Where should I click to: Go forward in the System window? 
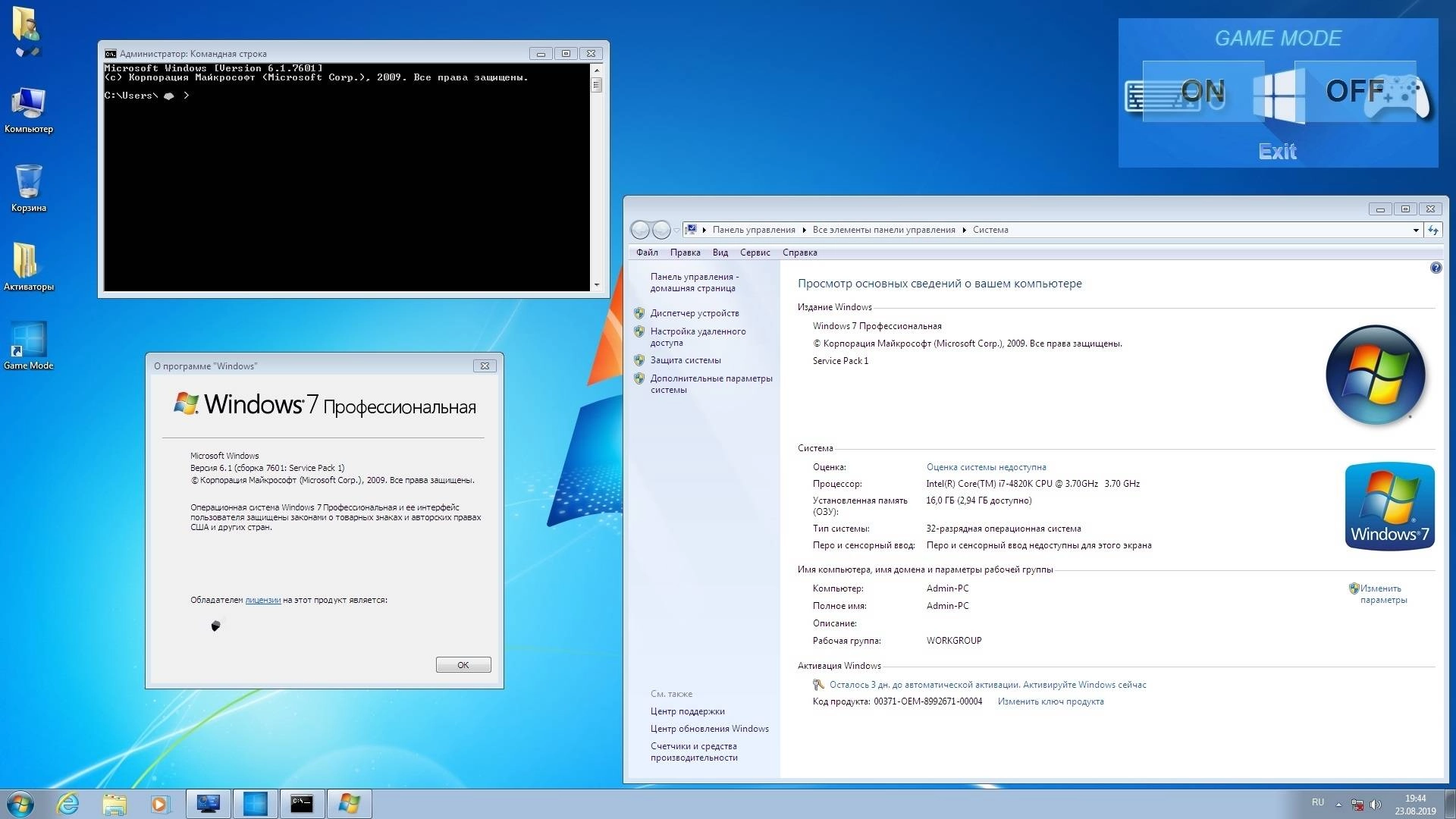point(661,229)
